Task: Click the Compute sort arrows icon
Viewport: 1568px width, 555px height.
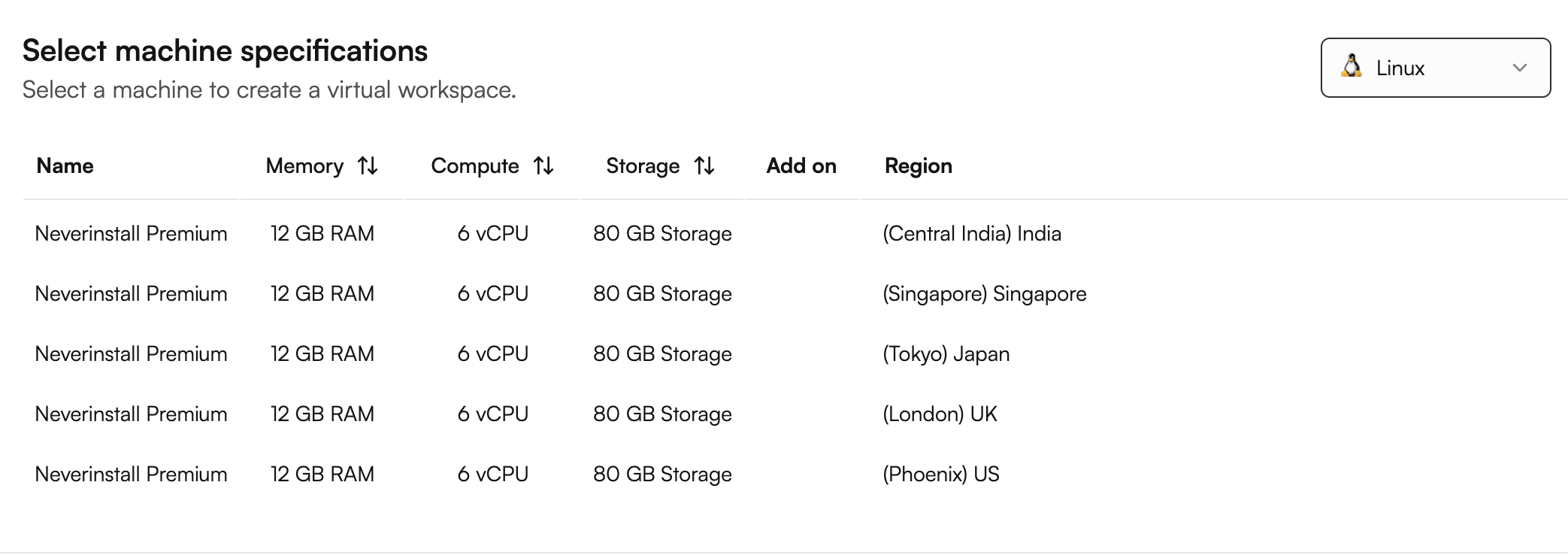Action: coord(543,166)
